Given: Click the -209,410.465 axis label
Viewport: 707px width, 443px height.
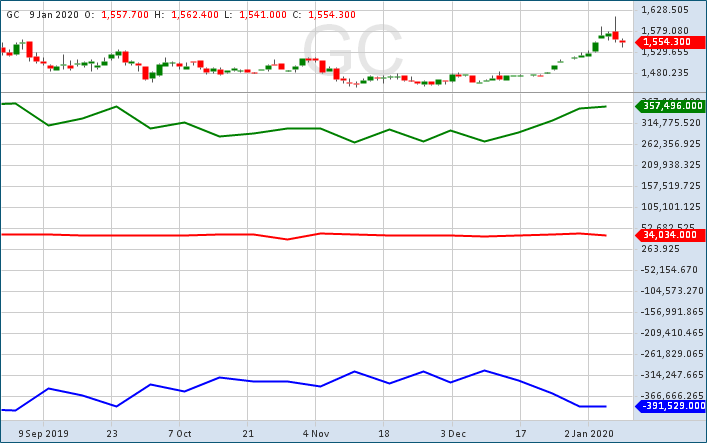Looking at the screenshot, I should point(672,333).
